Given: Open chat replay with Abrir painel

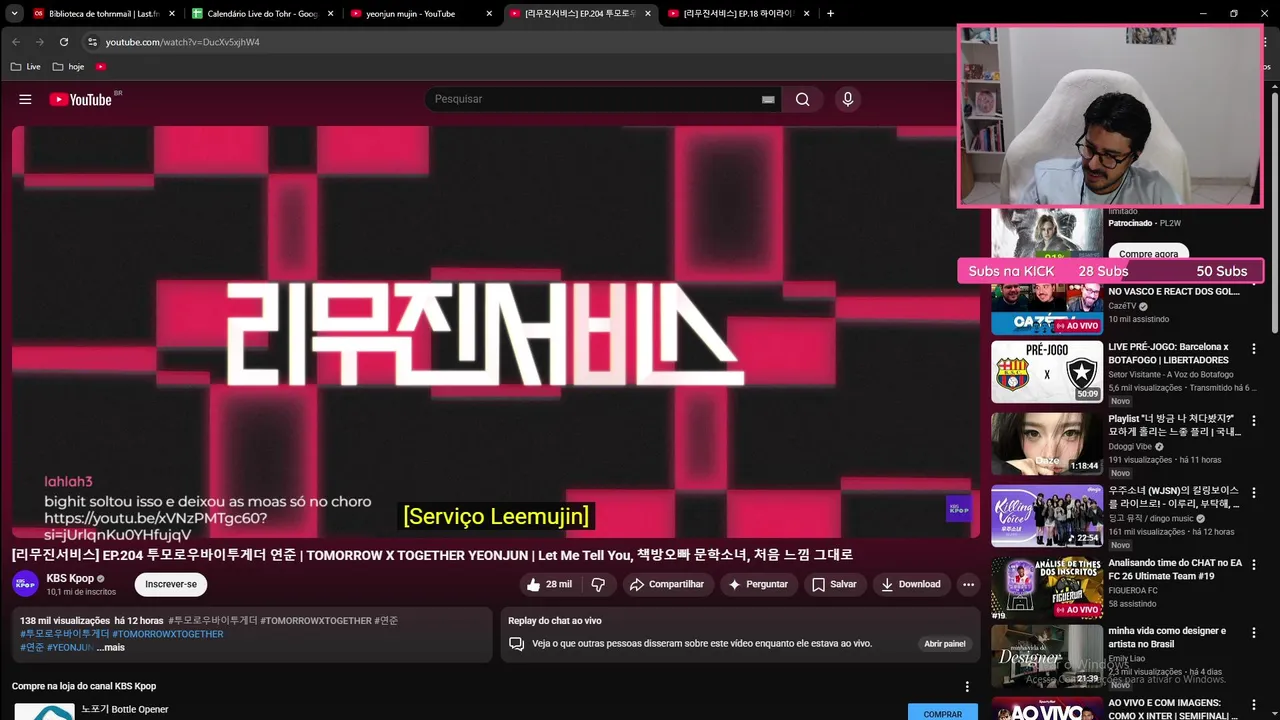Looking at the screenshot, I should click(945, 644).
